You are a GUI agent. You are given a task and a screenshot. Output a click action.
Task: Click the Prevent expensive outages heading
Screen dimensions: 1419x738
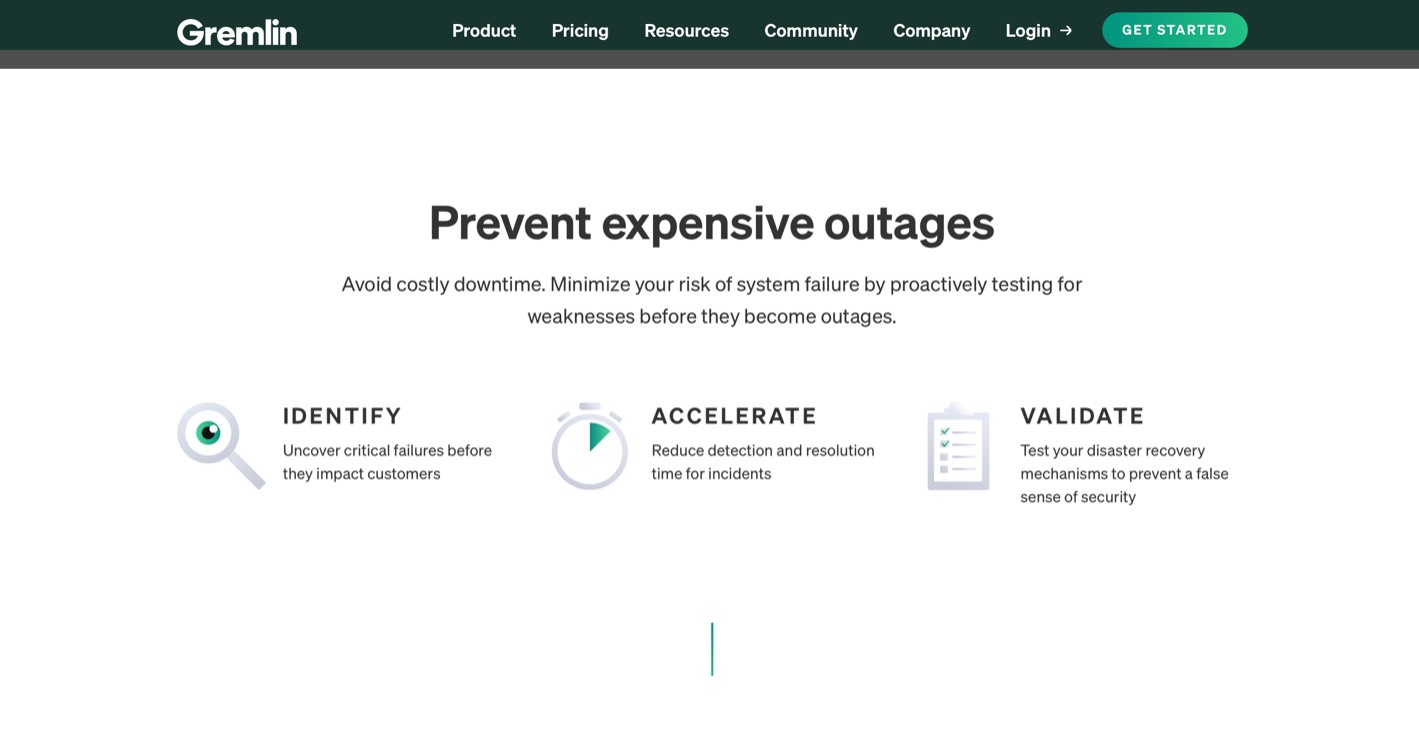(x=712, y=222)
